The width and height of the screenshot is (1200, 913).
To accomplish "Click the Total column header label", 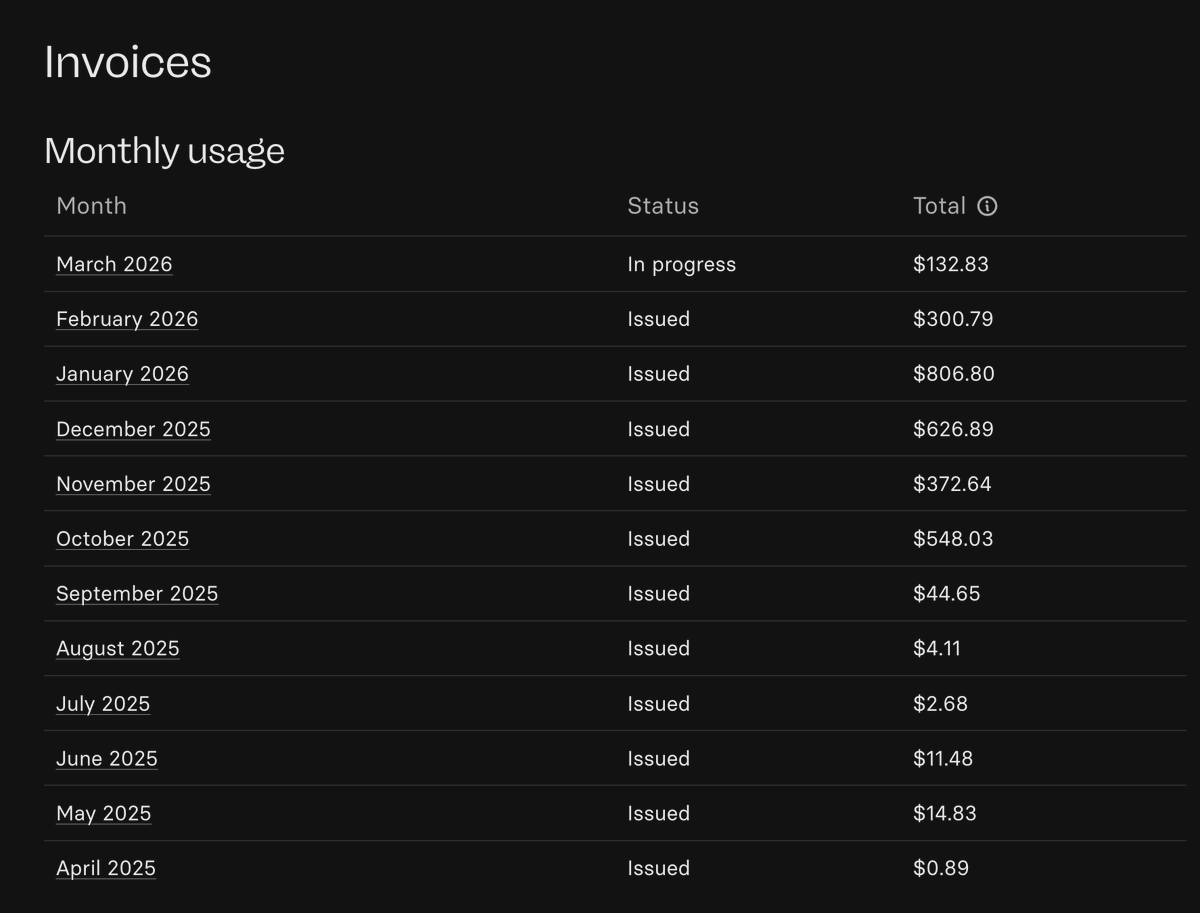I will click(x=939, y=206).
